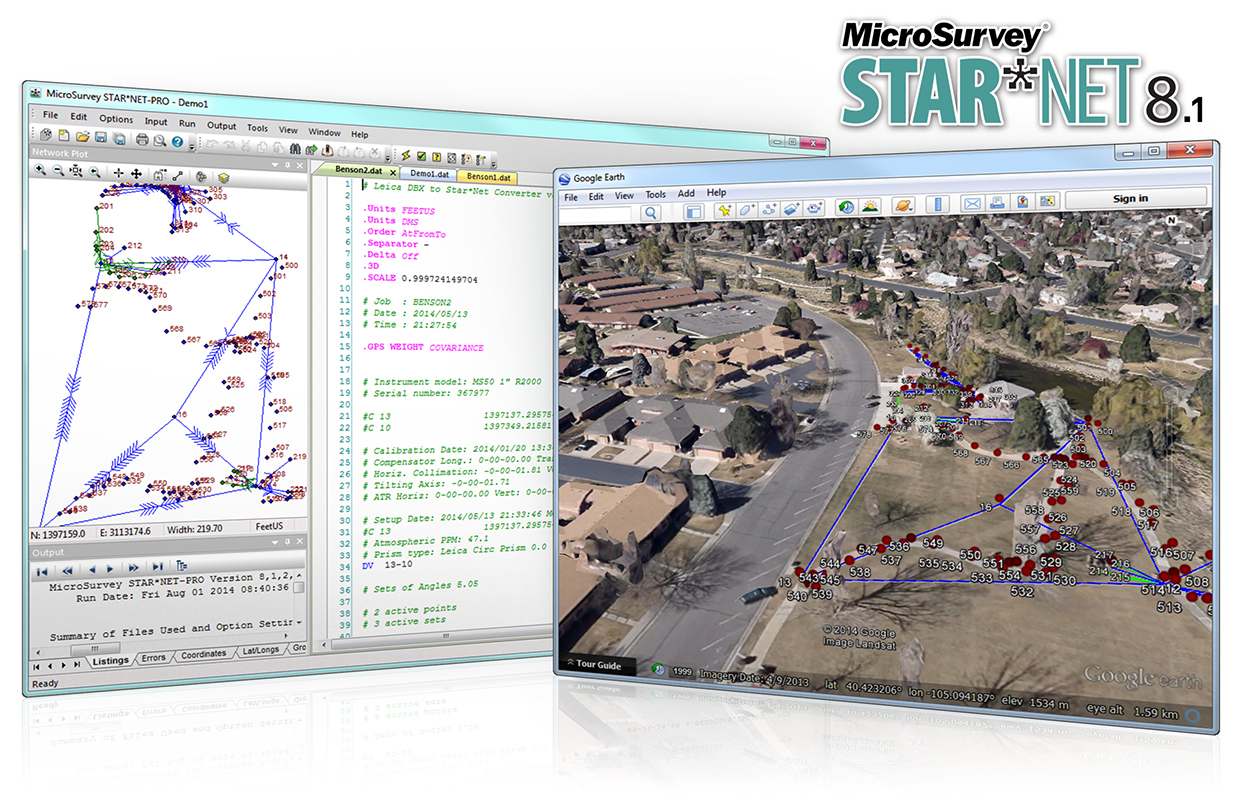The width and height of the screenshot is (1244, 798).
Task: Click the green checkmark Data Check icon
Action: [421, 156]
